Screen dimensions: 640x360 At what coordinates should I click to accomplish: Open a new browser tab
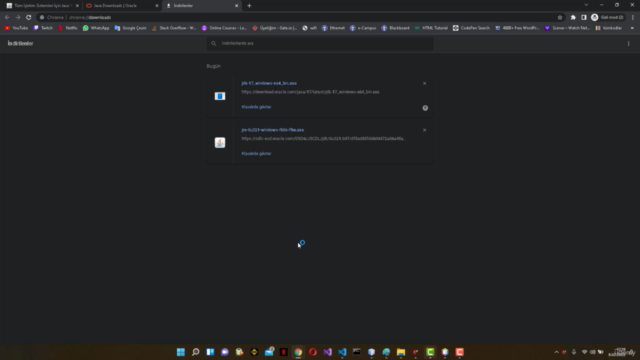(x=249, y=6)
